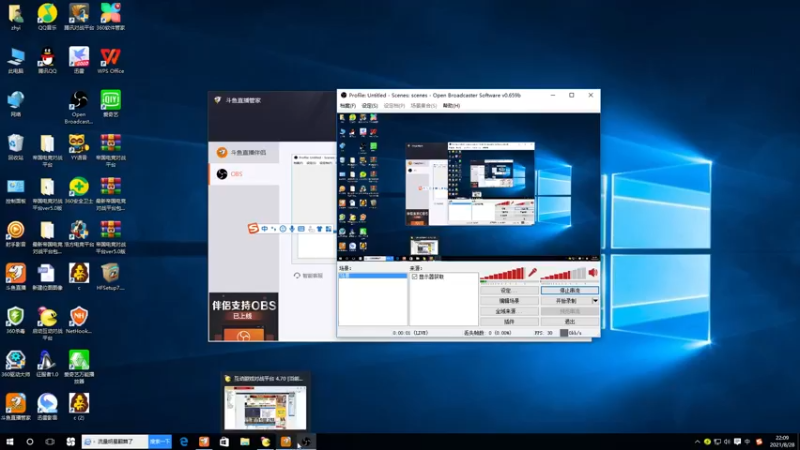Click the 伴侣支持OBS banner in Douyu window

(243, 316)
